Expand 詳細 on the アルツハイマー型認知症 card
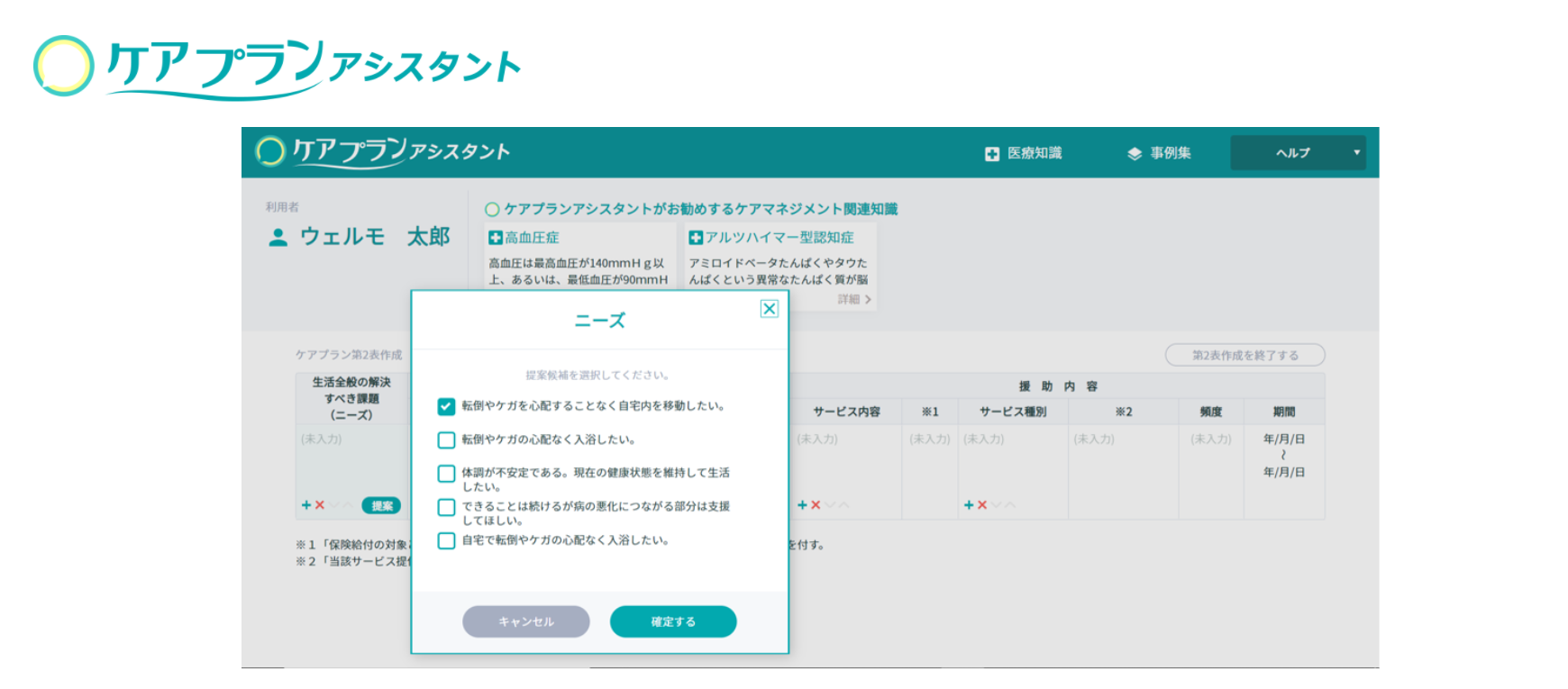 click(x=853, y=299)
